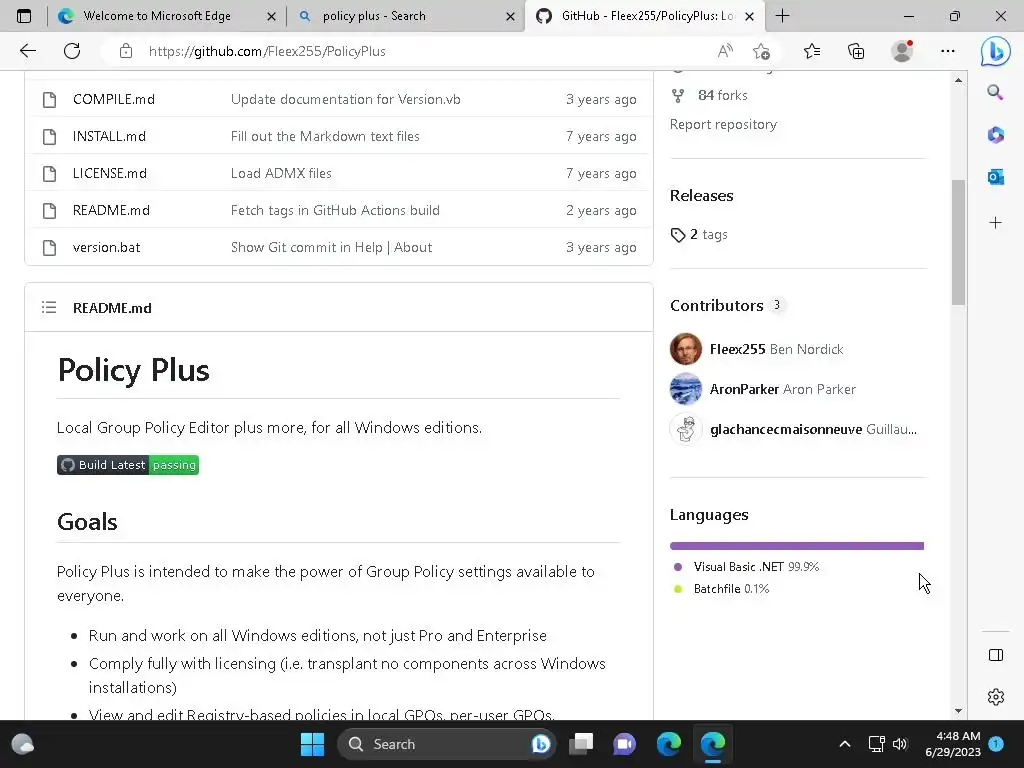Toggle sidebar visibility icon
The height and width of the screenshot is (768, 1024).
[995, 655]
